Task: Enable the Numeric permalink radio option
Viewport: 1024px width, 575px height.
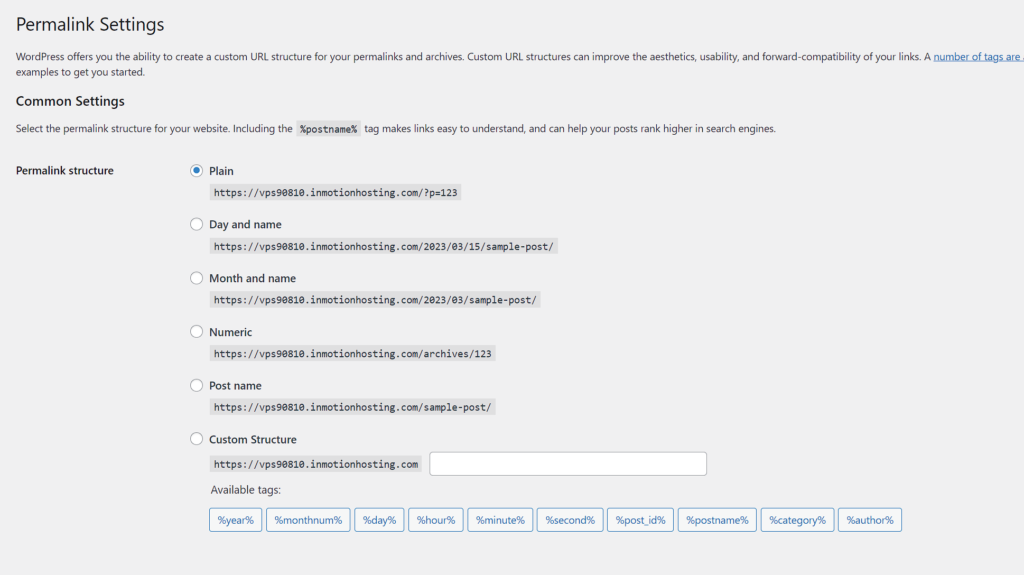Action: pyautogui.click(x=196, y=332)
